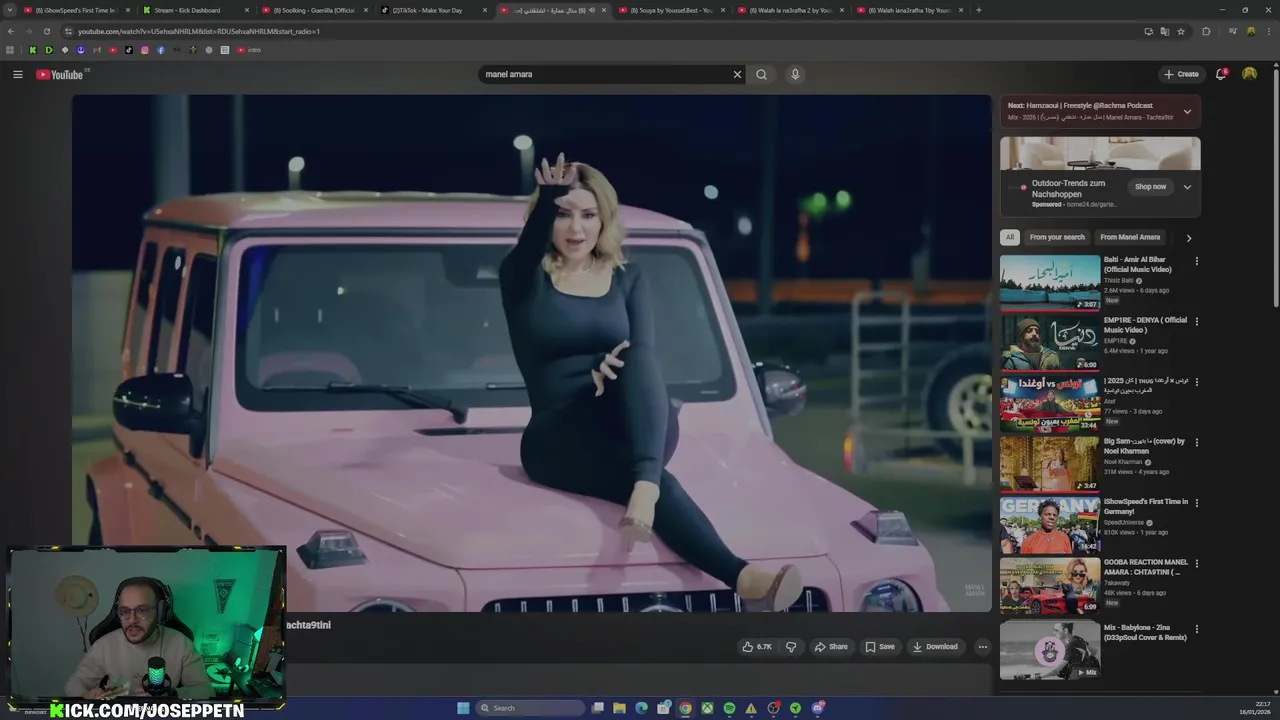
Task: Go to YouTube home via logo
Action: point(62,74)
